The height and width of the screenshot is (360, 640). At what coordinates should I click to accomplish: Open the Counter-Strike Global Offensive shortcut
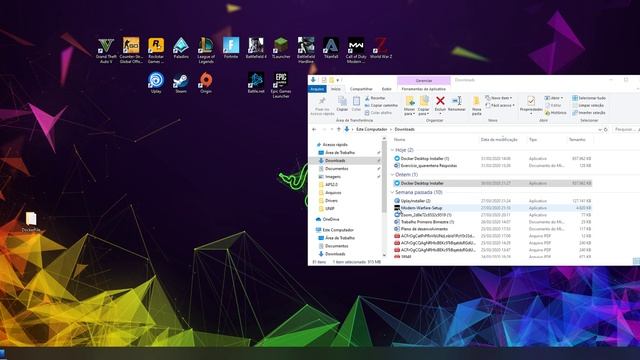pos(131,50)
